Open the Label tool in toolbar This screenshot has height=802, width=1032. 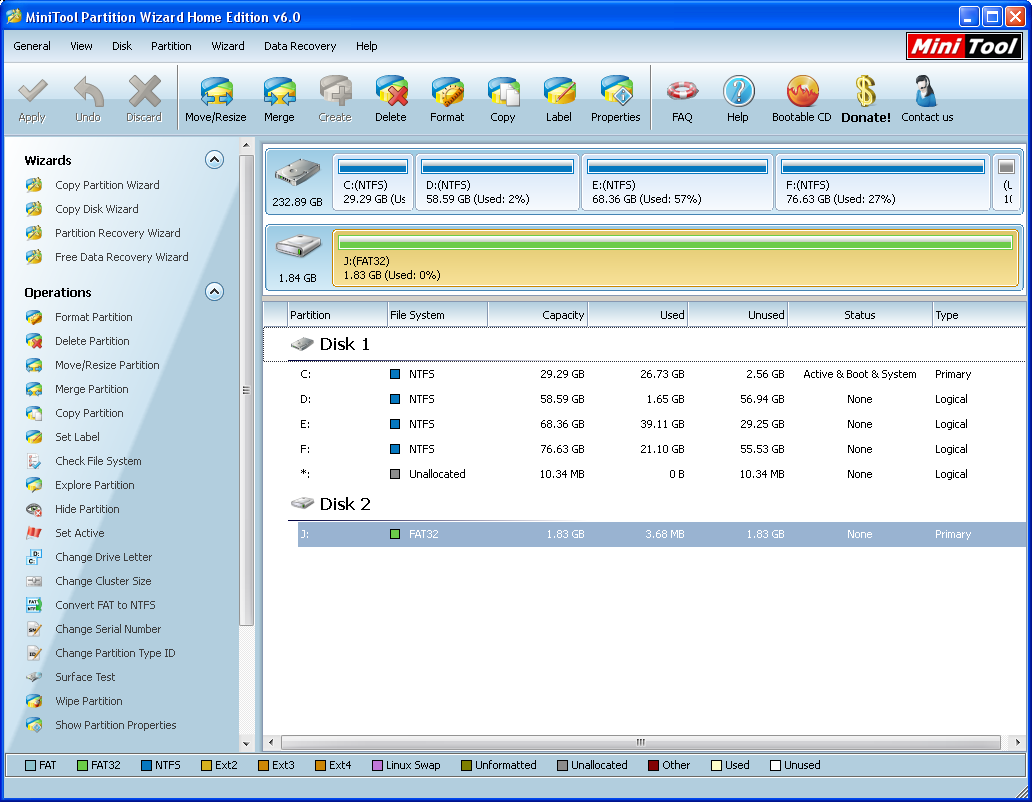(559, 98)
